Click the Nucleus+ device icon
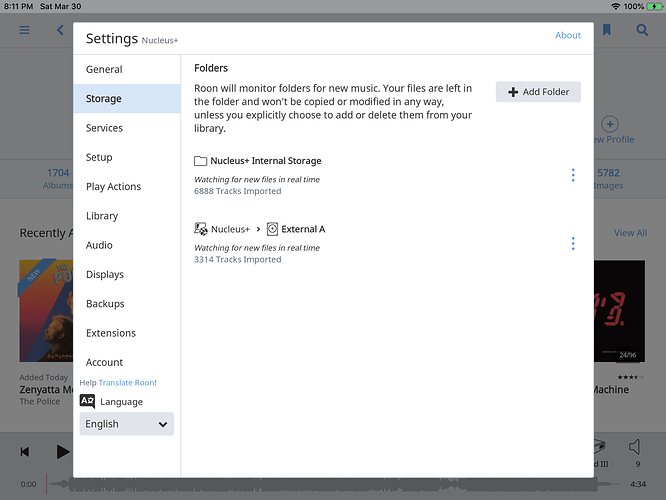 point(200,229)
